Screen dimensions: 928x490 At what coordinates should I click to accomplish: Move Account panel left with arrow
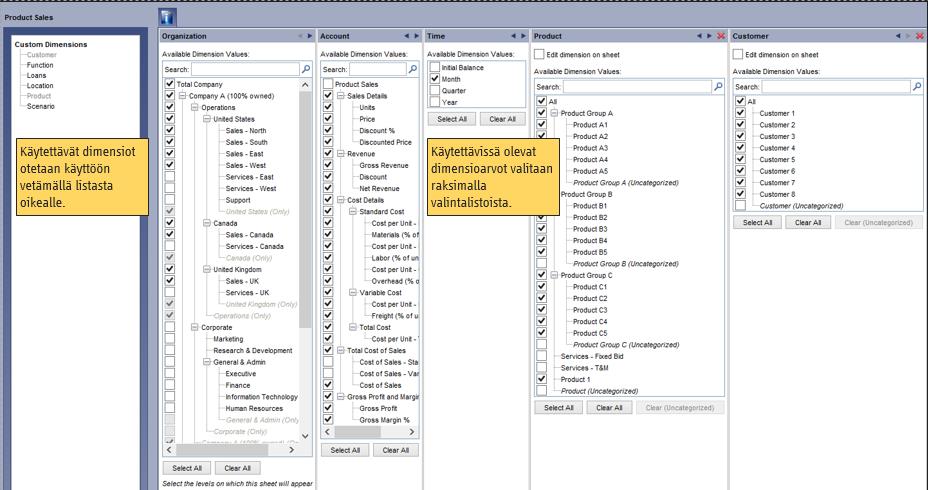point(407,36)
